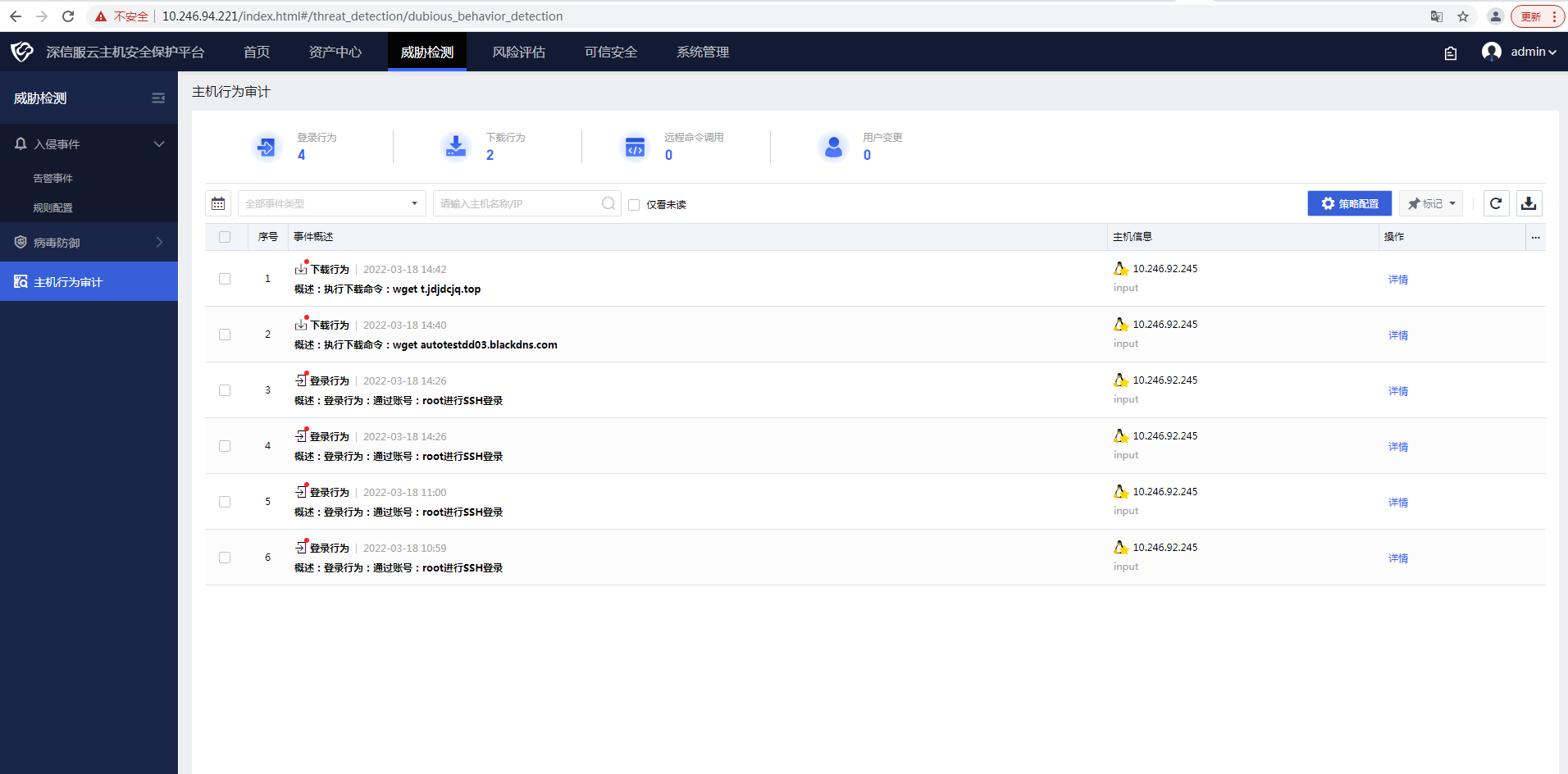Click the Chrome profile icon

tap(1496, 16)
